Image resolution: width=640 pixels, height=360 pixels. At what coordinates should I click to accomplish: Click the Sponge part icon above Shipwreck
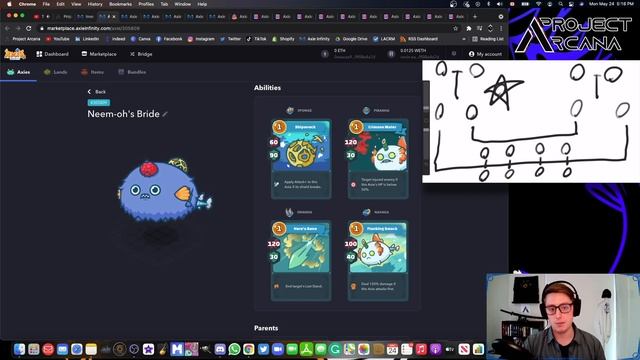[x=290, y=110]
